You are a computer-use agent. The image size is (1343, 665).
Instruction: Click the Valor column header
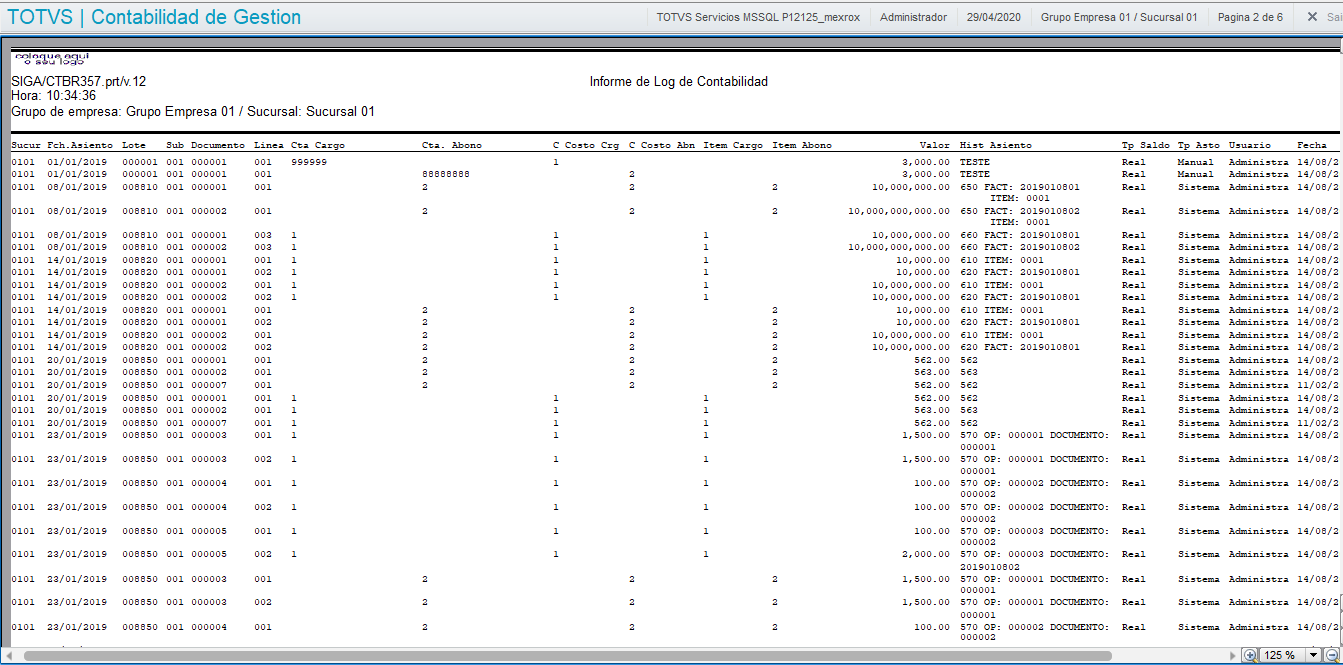935,145
